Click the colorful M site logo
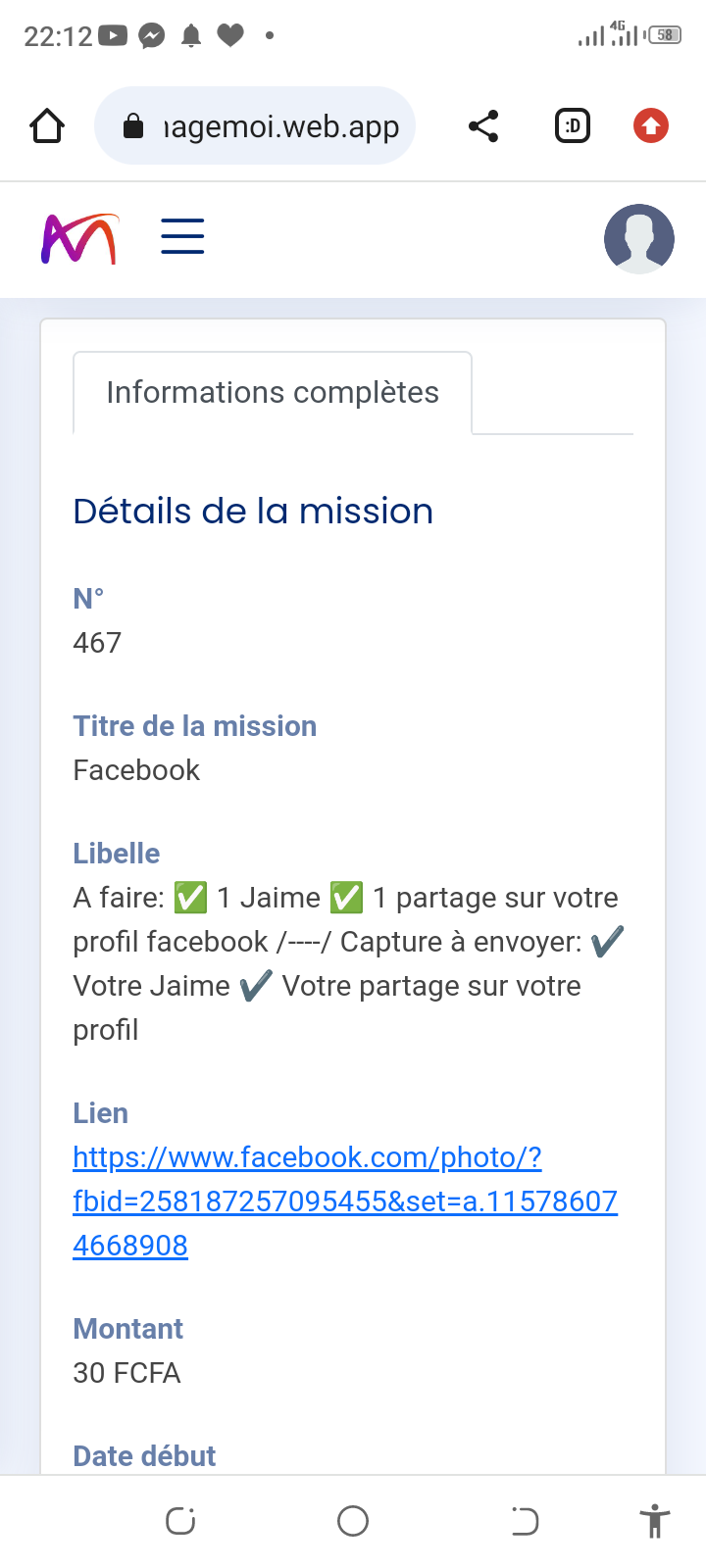This screenshot has height=1568, width=706. [79, 239]
